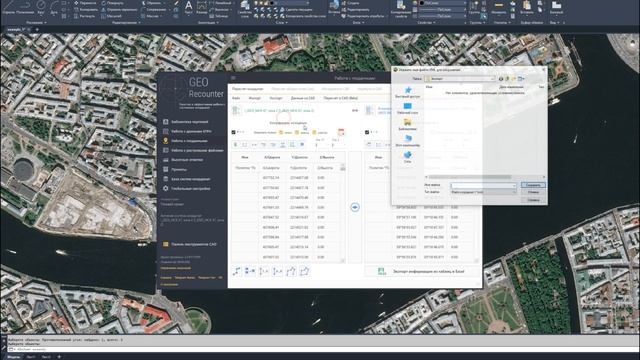
Task: Click the red calendar icon above left table
Action: (341, 132)
